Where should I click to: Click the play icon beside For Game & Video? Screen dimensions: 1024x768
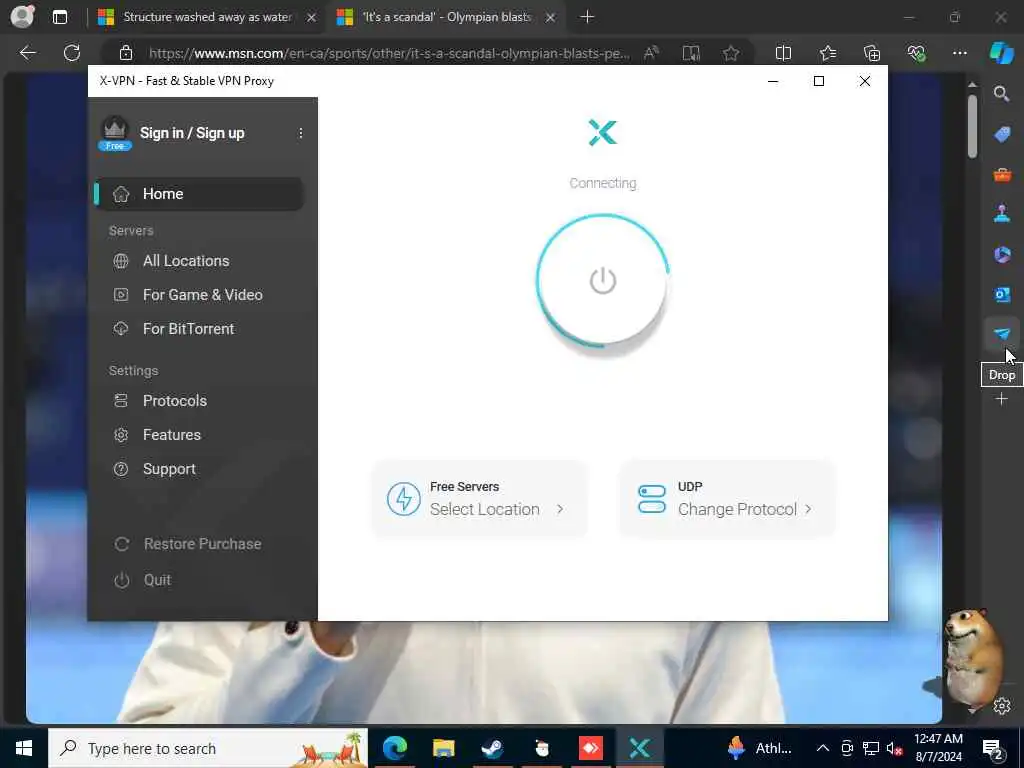coord(121,295)
